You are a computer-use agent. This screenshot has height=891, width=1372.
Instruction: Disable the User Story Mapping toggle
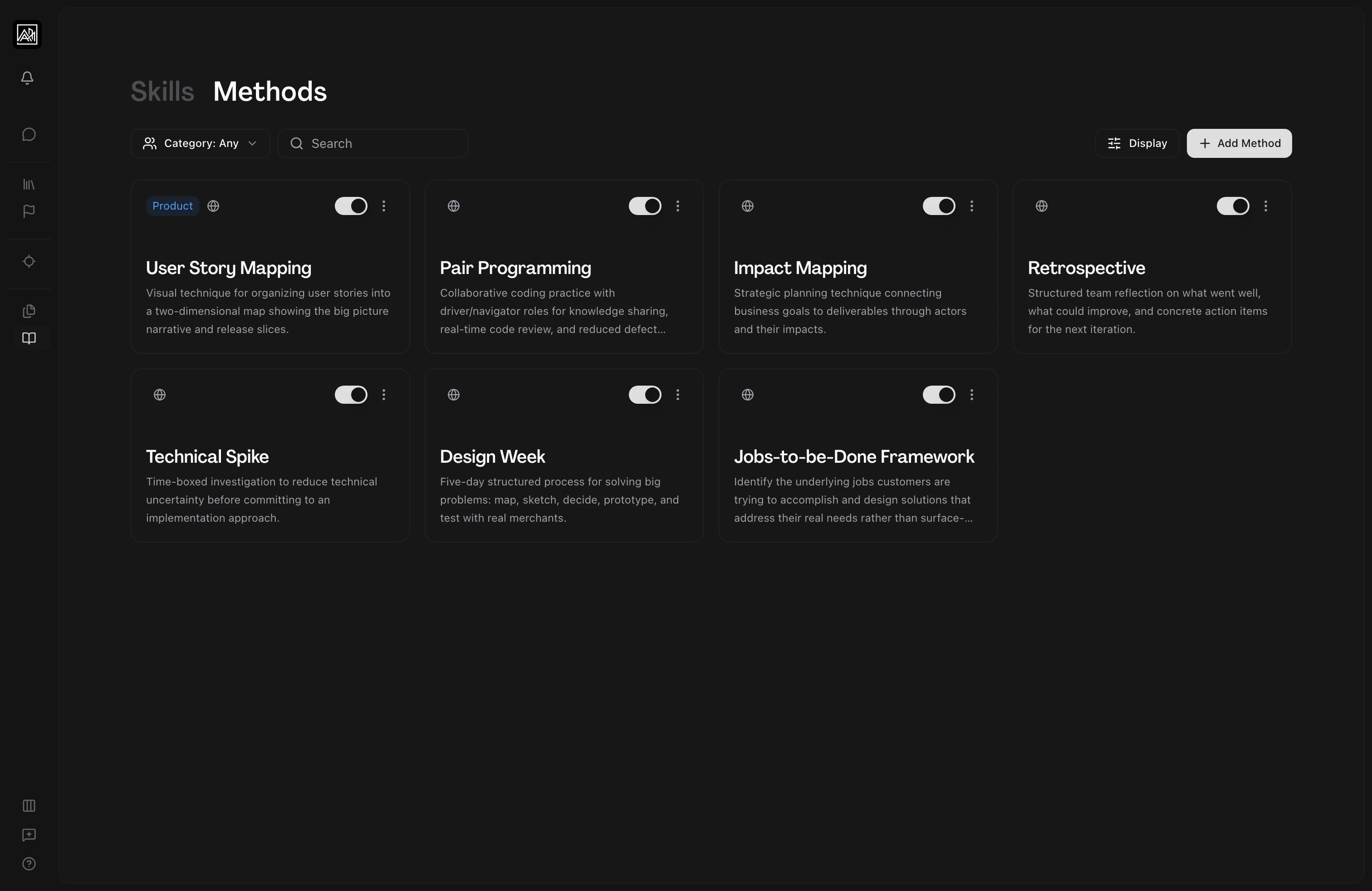(x=351, y=206)
